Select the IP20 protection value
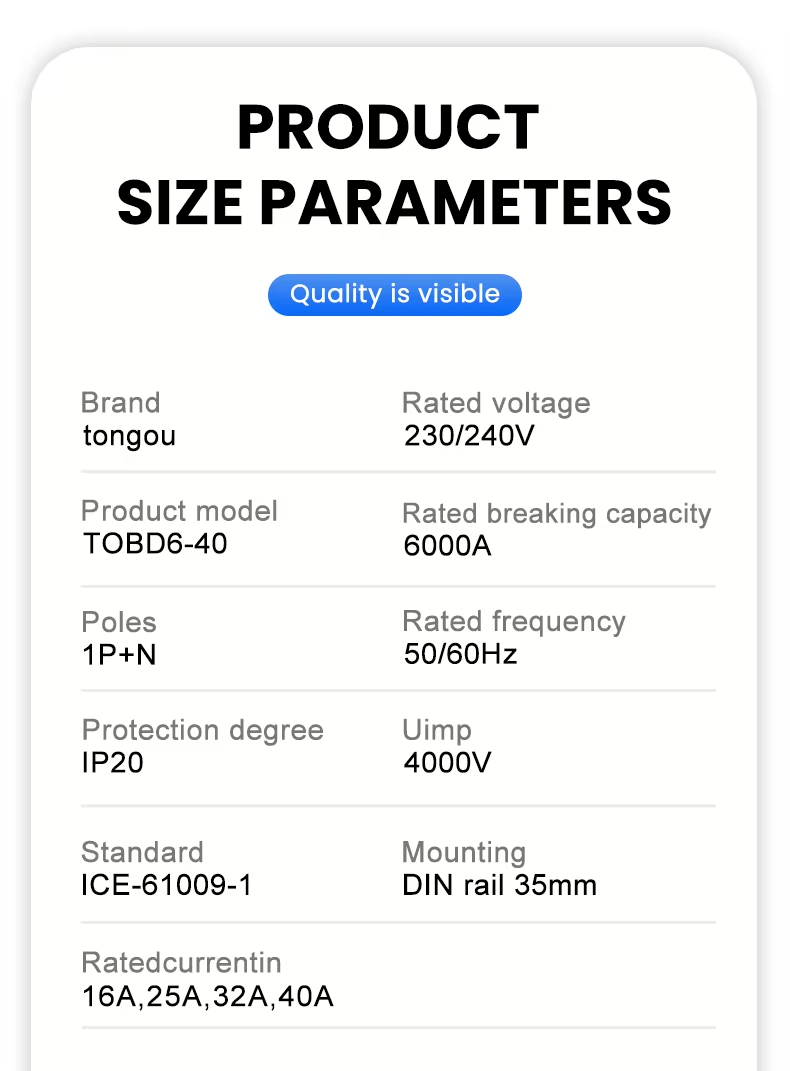The image size is (790, 1071). pos(112,763)
